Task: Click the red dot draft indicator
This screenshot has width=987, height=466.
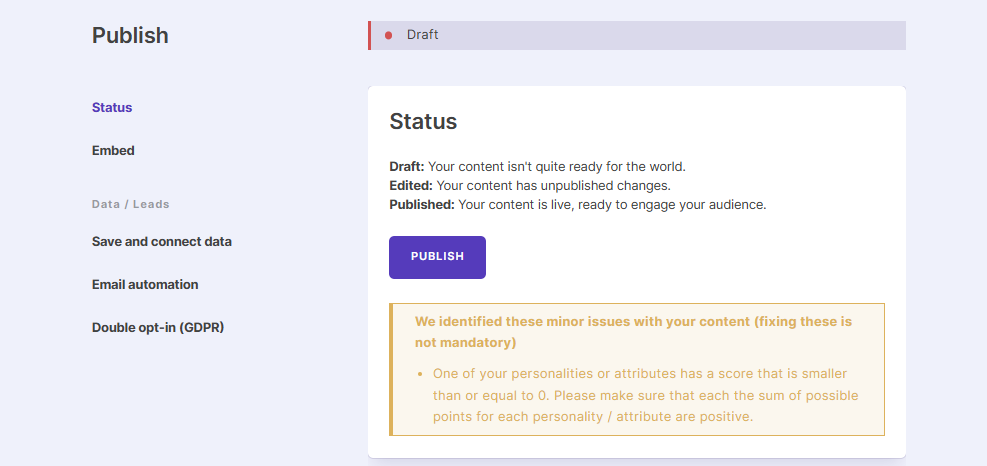Action: 388,35
